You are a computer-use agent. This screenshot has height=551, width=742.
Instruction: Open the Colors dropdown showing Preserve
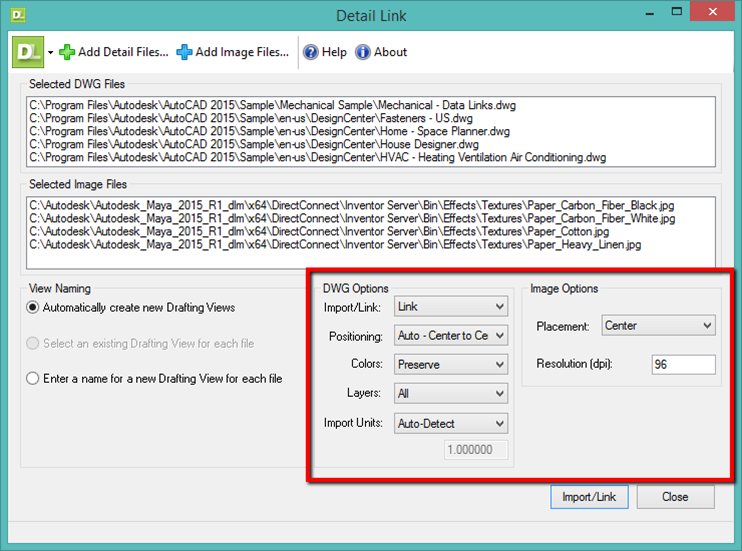coord(450,364)
